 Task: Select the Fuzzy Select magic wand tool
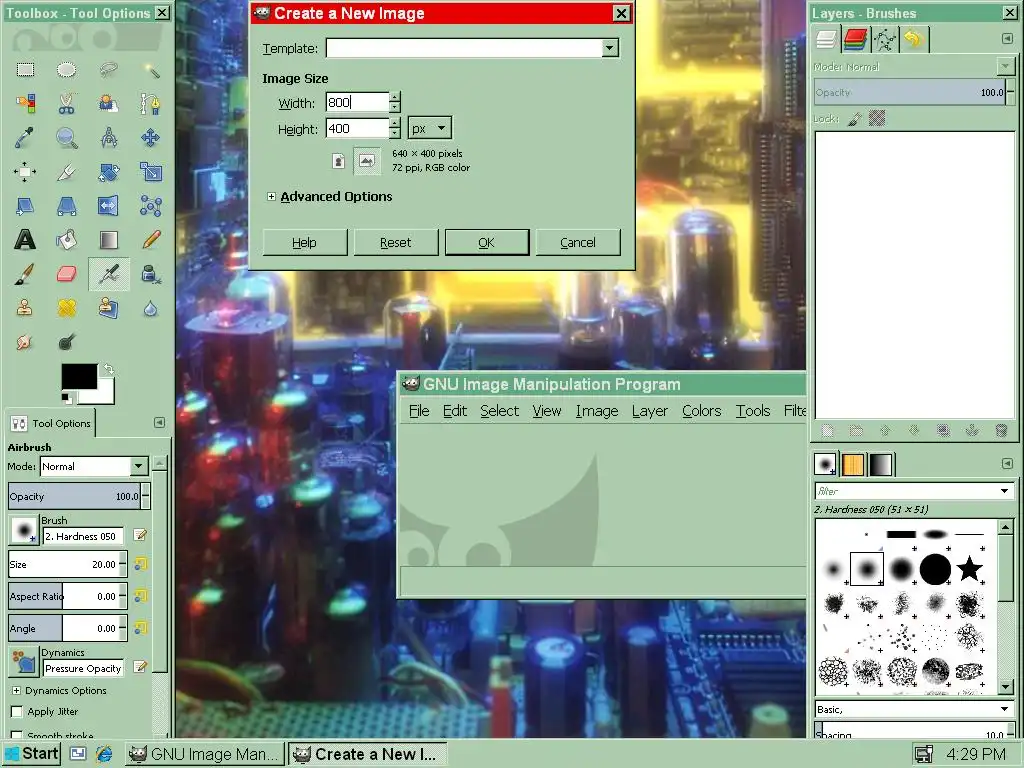click(x=151, y=70)
